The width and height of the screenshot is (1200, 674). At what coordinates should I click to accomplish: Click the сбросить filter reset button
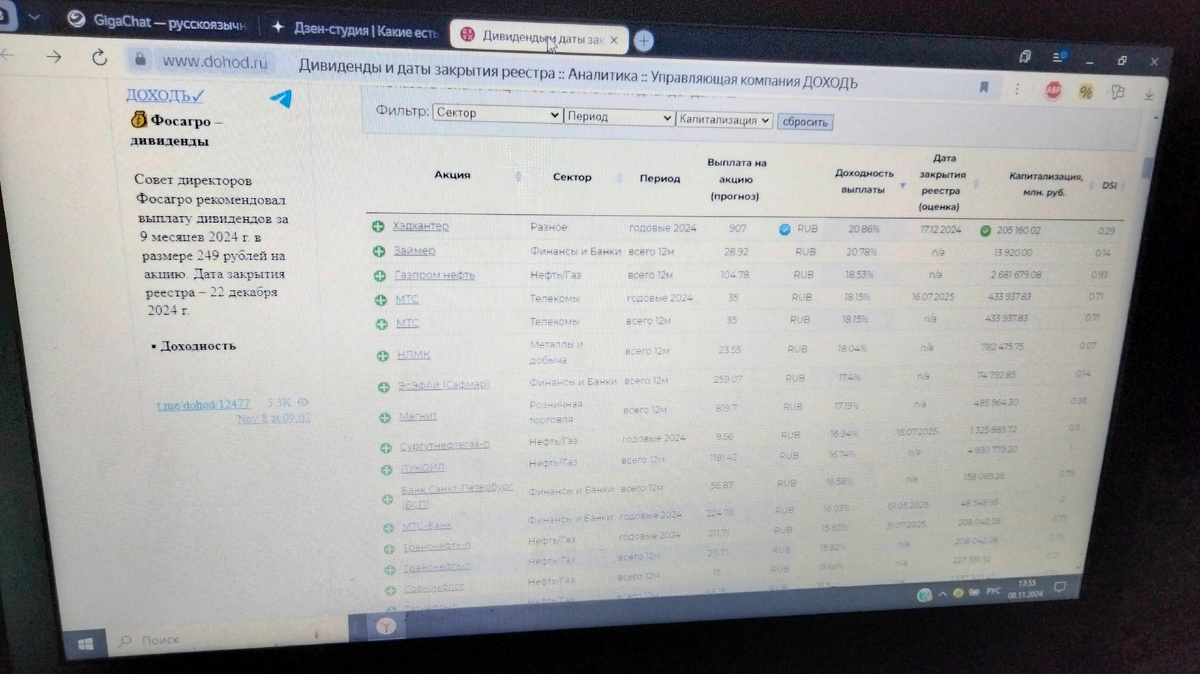[x=805, y=122]
